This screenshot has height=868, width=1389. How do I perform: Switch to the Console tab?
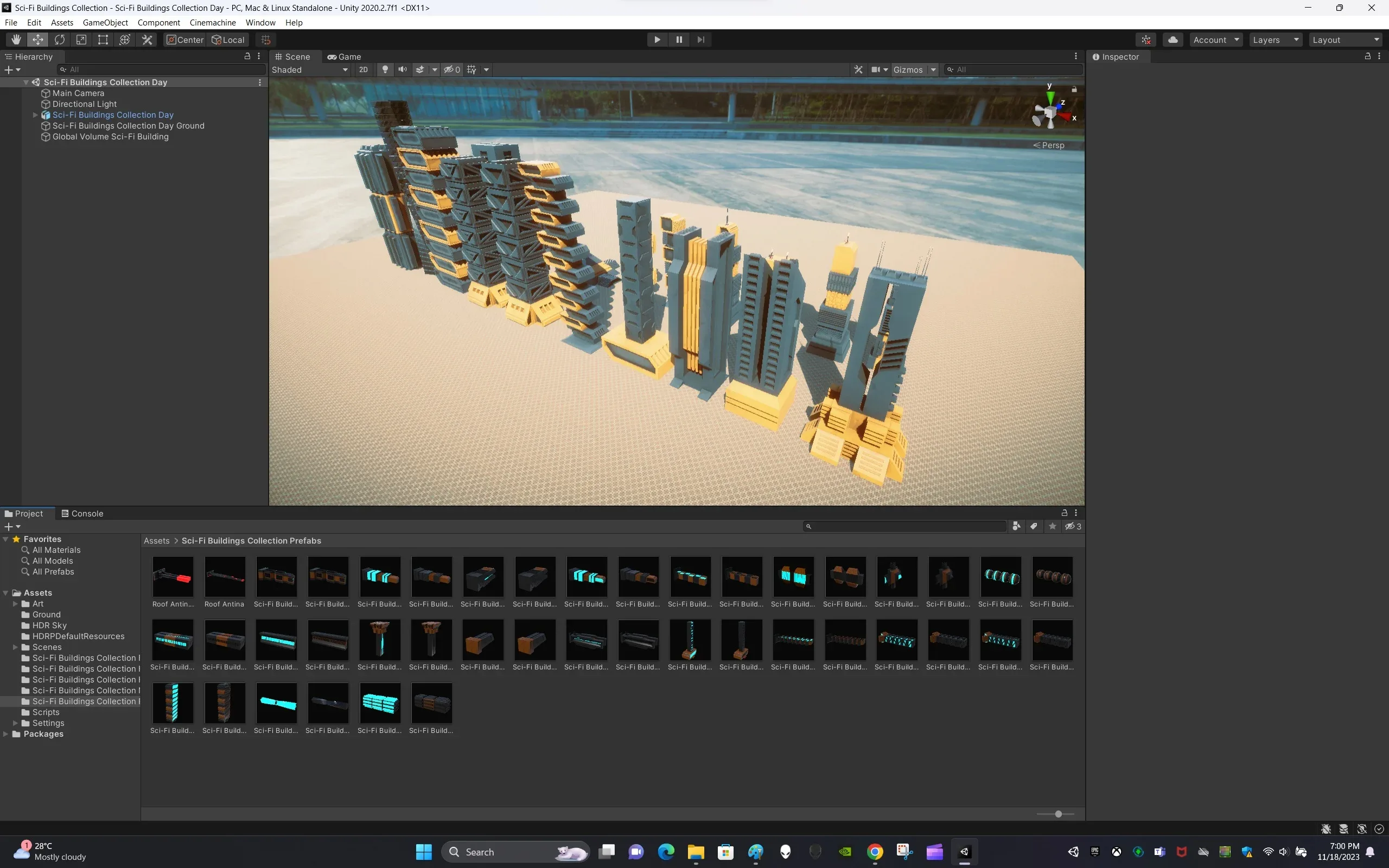pos(82,513)
